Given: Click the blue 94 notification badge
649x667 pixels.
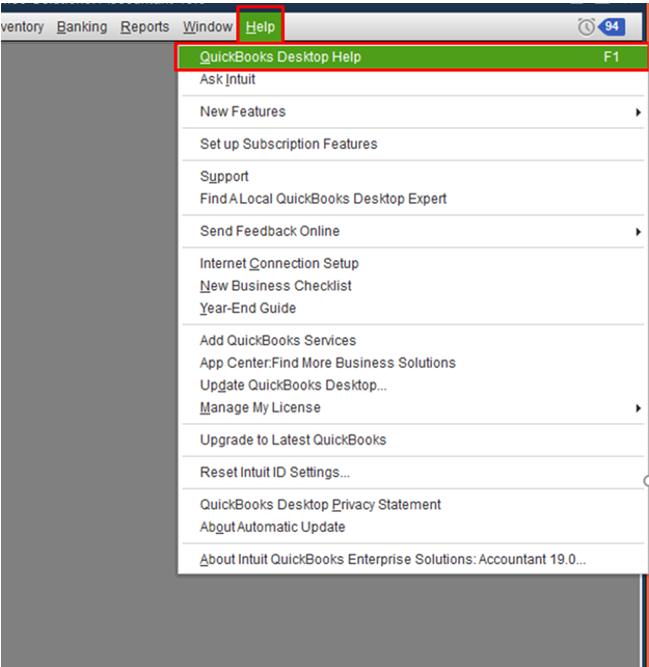Looking at the screenshot, I should tap(612, 27).
